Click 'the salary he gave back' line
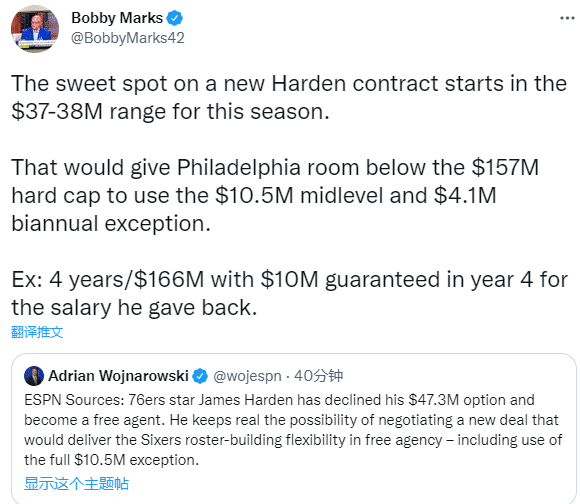The height and width of the screenshot is (504, 580). (134, 307)
